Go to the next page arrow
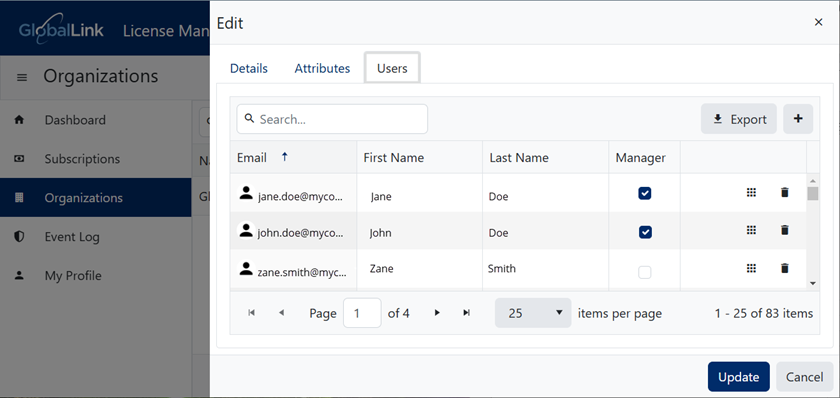 click(x=437, y=313)
